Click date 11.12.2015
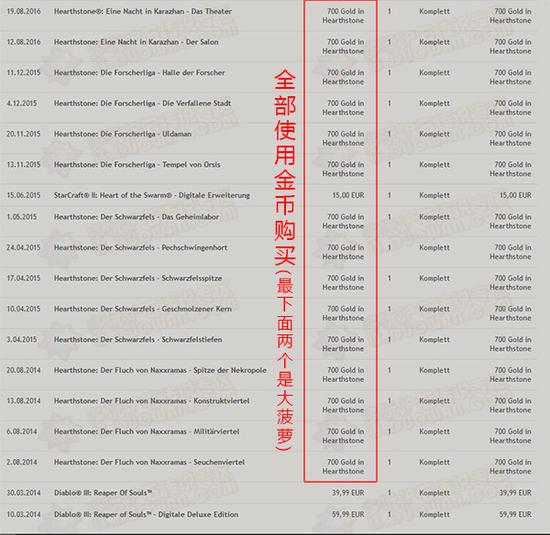Image resolution: width=550 pixels, height=535 pixels. tap(24, 73)
